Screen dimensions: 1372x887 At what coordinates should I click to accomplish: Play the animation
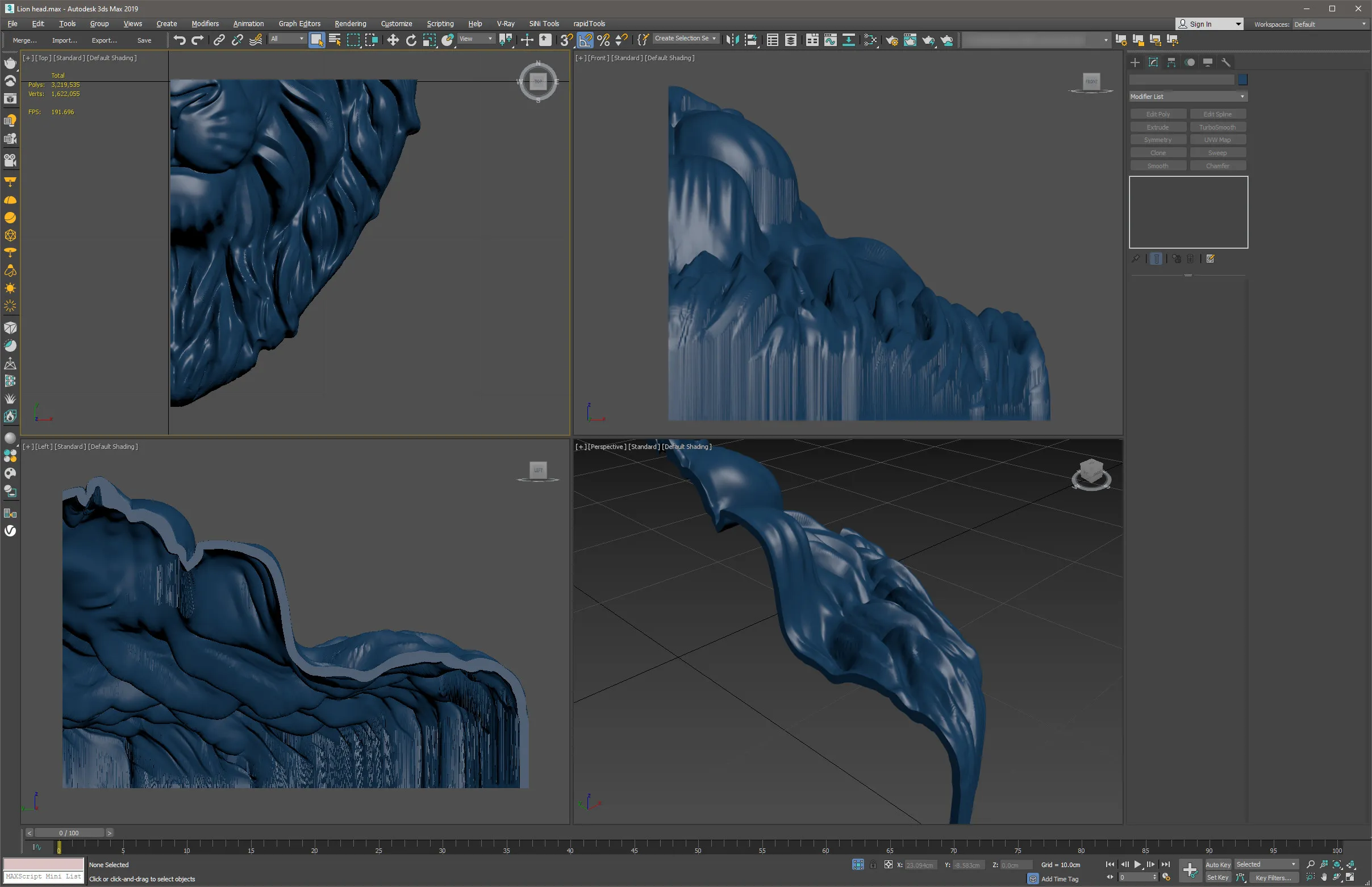pos(1137,864)
